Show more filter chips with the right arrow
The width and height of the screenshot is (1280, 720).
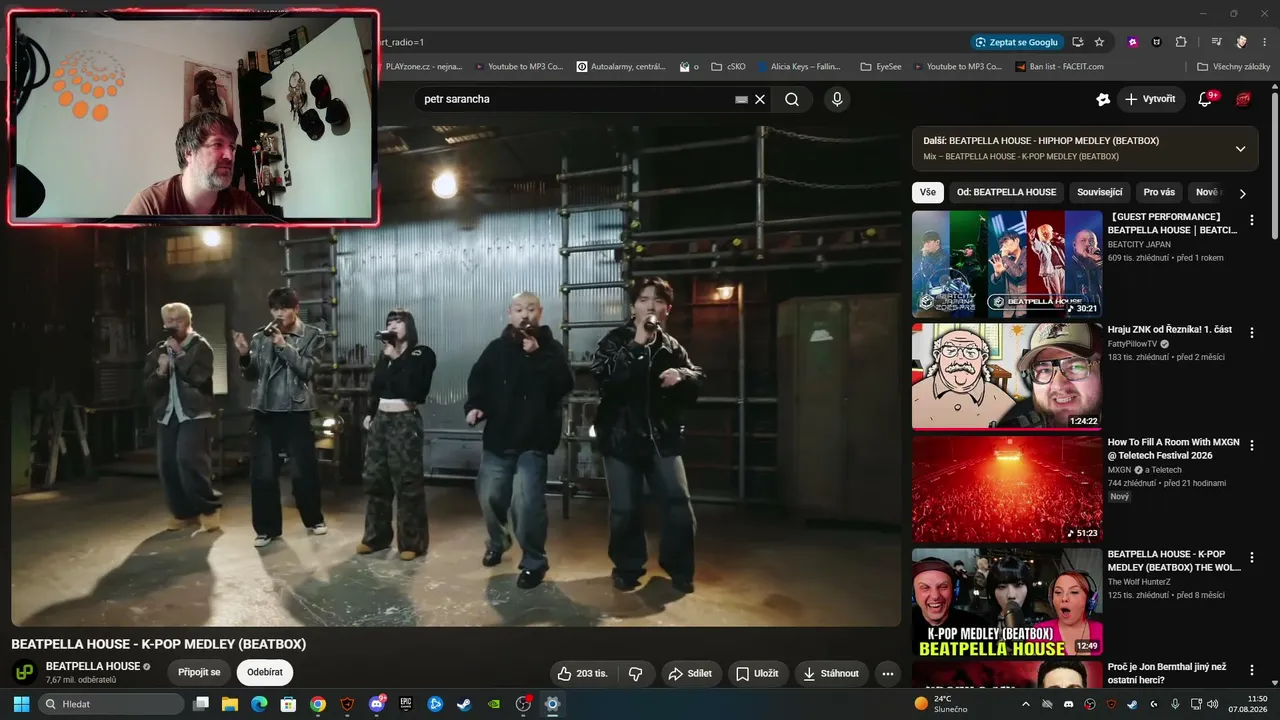(1243, 193)
